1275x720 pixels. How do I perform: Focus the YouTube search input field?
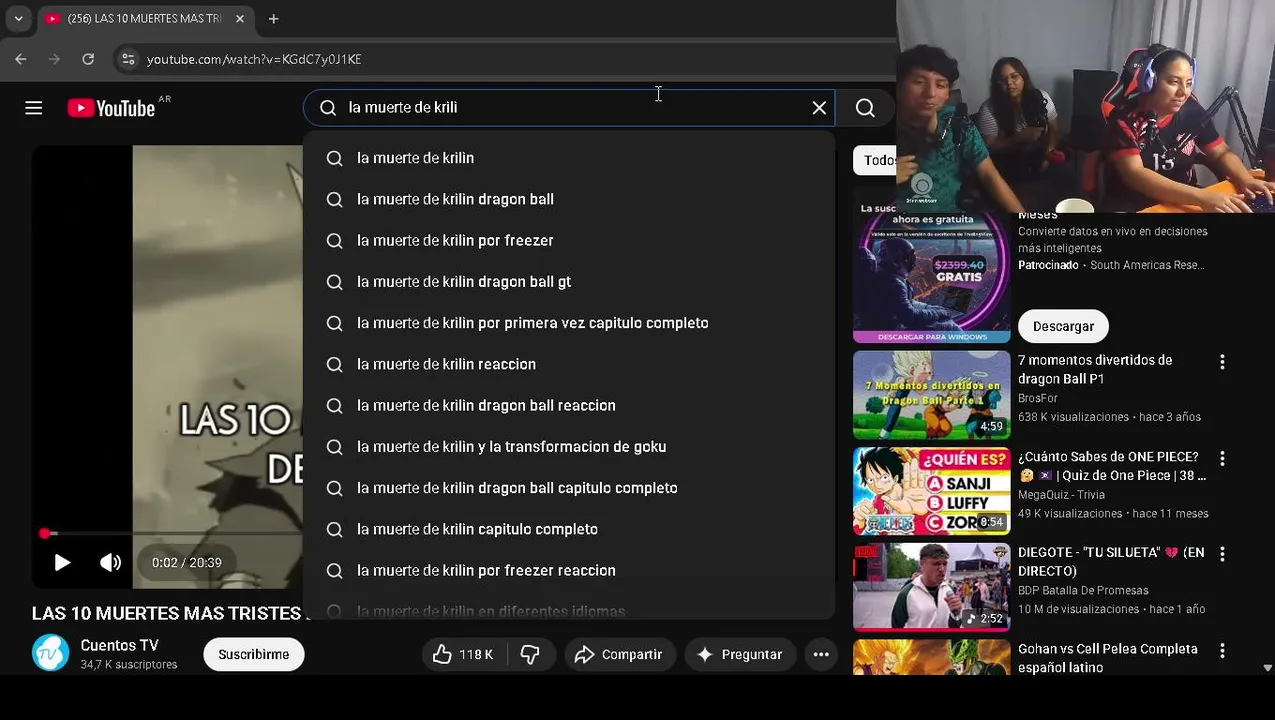point(570,108)
